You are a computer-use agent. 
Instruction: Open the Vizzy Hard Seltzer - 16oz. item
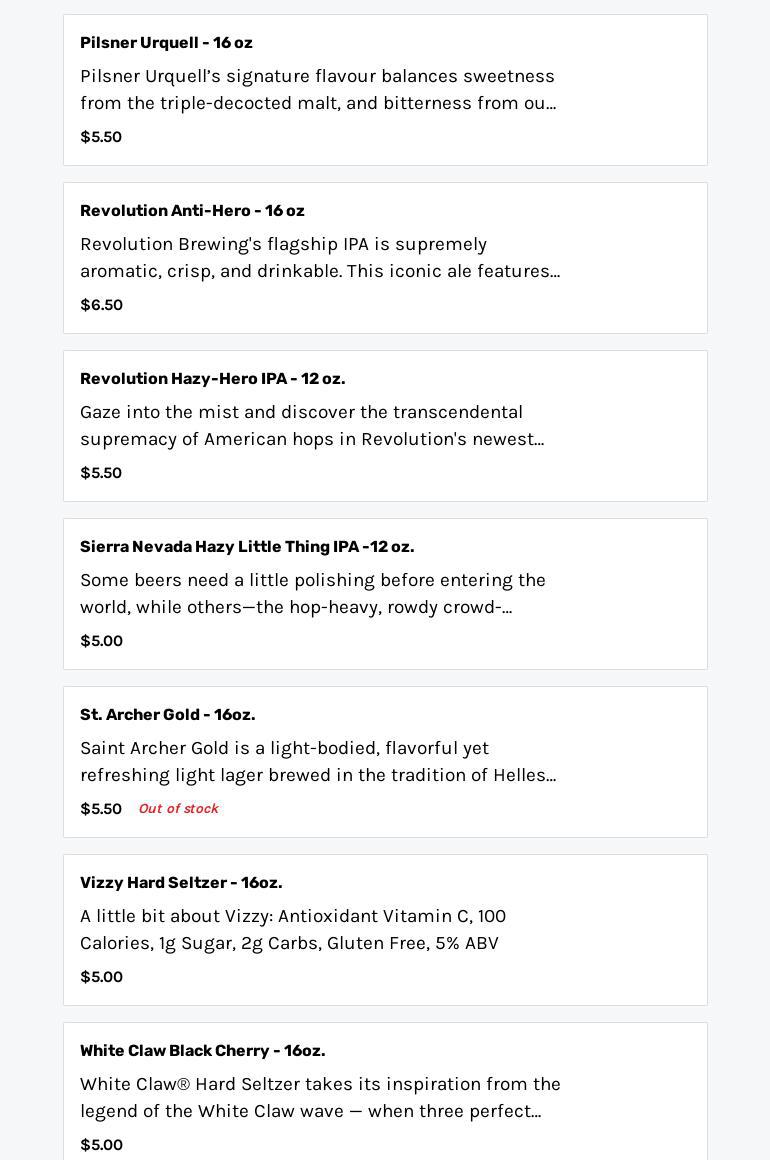pyautogui.click(x=181, y=883)
